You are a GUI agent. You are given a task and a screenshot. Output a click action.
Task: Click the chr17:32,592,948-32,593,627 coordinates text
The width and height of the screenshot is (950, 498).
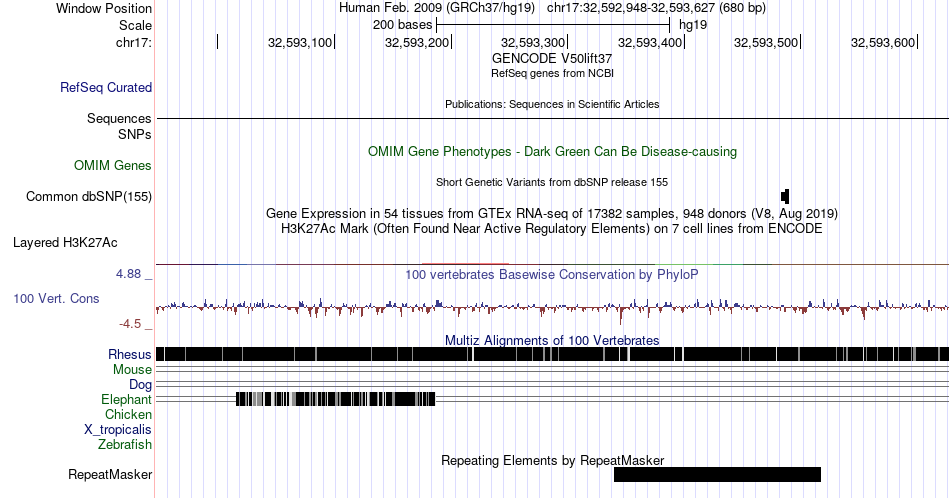[x=656, y=8]
